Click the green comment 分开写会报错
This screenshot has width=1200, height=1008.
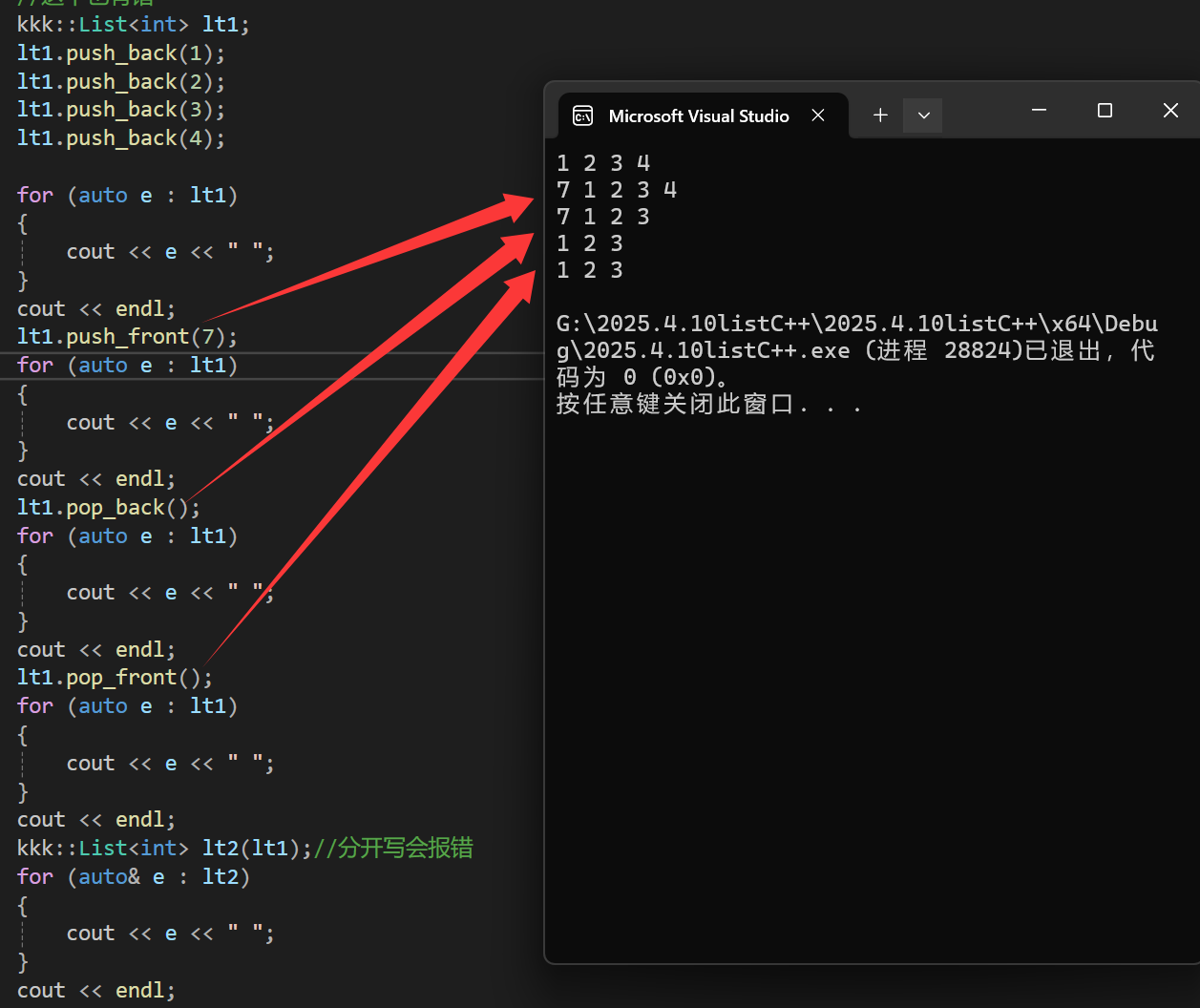click(x=404, y=848)
